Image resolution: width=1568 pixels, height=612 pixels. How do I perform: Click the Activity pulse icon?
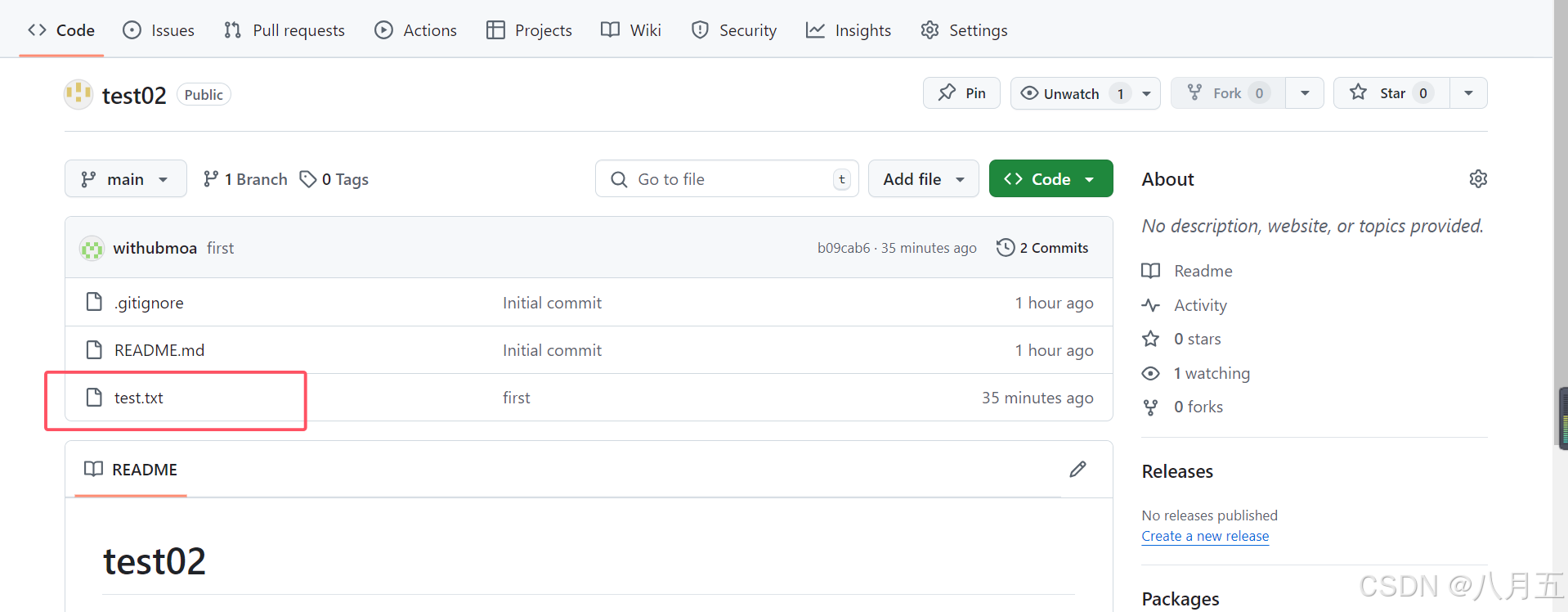click(x=1150, y=305)
